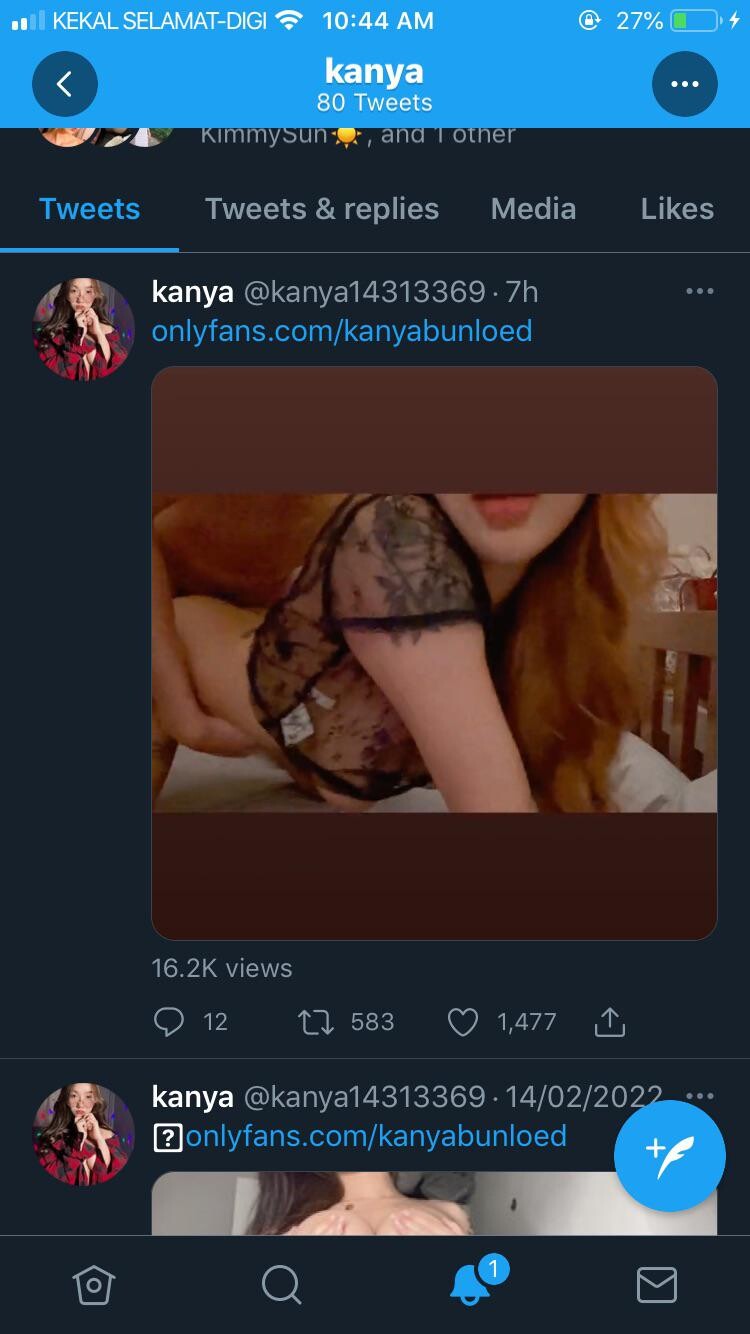The image size is (750, 1334).
Task: Switch to the Tweets & replies tab
Action: pos(322,209)
